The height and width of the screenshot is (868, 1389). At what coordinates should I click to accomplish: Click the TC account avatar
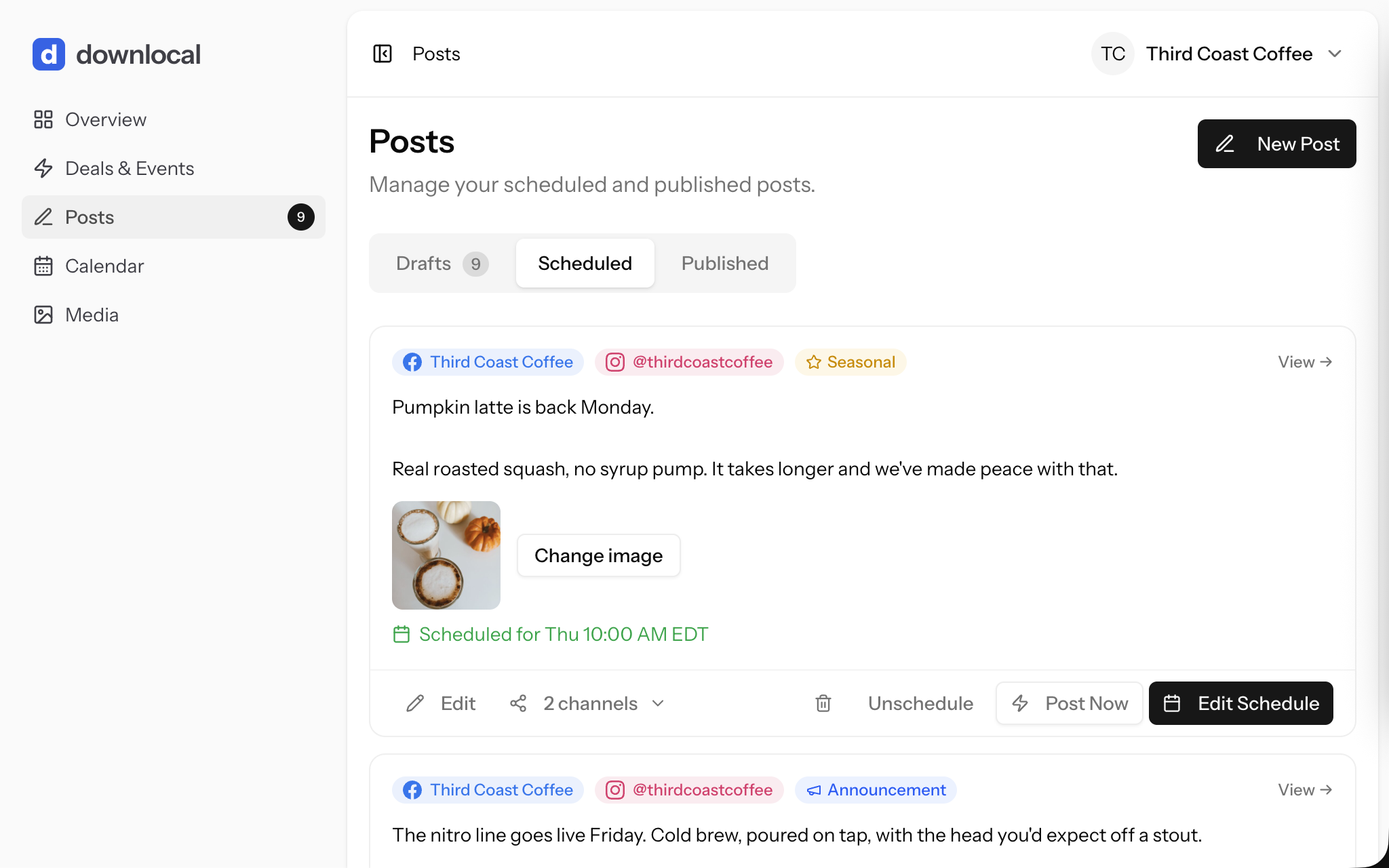tap(1113, 54)
